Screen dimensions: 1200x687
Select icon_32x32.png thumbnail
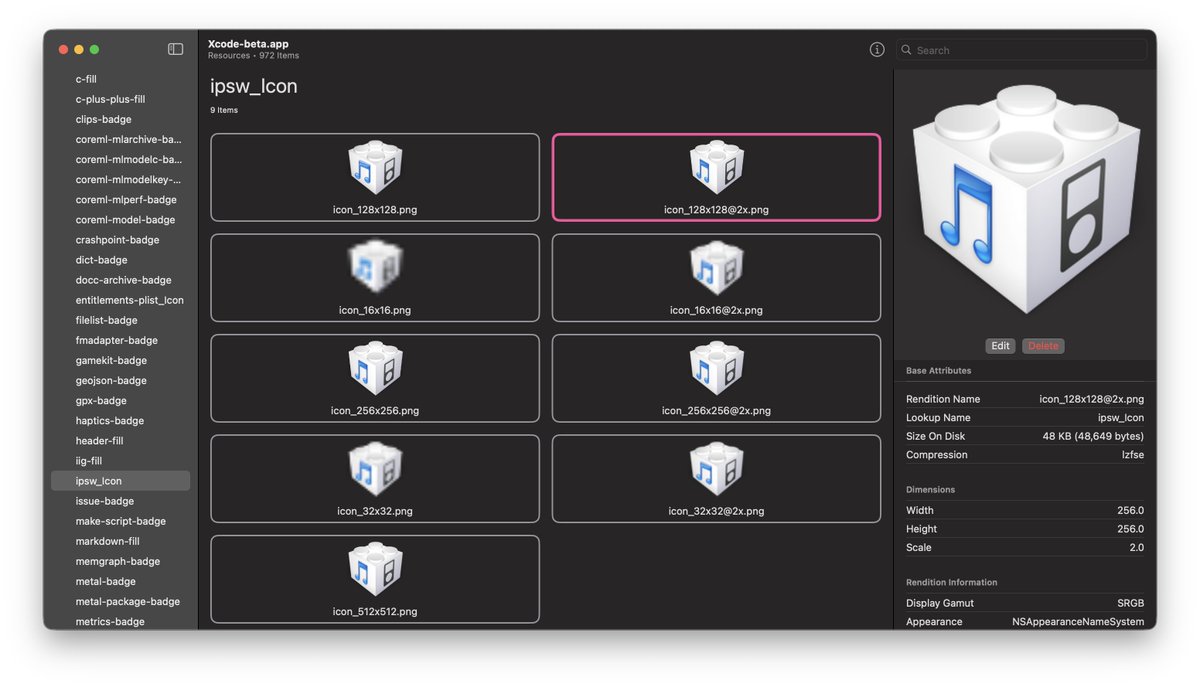coord(375,478)
